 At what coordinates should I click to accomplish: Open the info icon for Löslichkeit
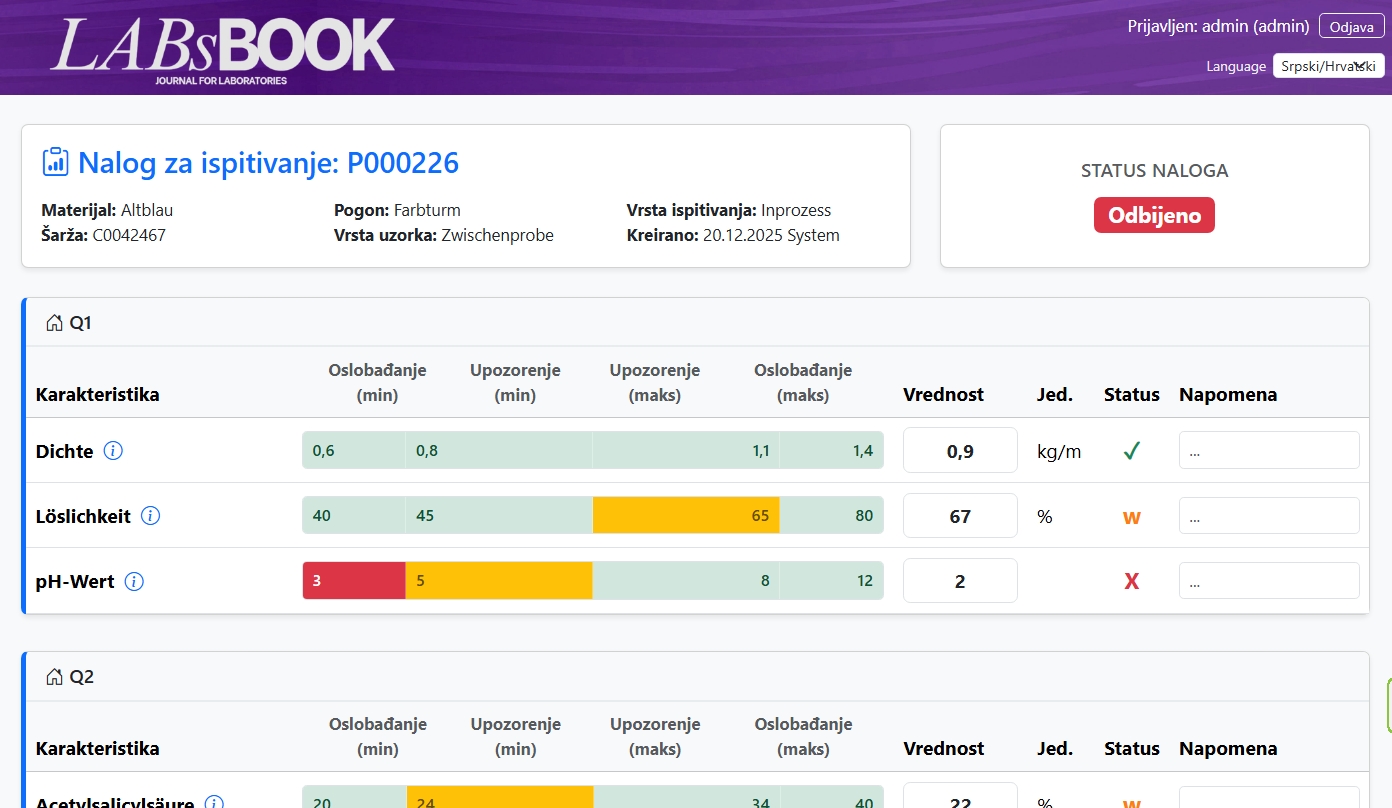(151, 516)
